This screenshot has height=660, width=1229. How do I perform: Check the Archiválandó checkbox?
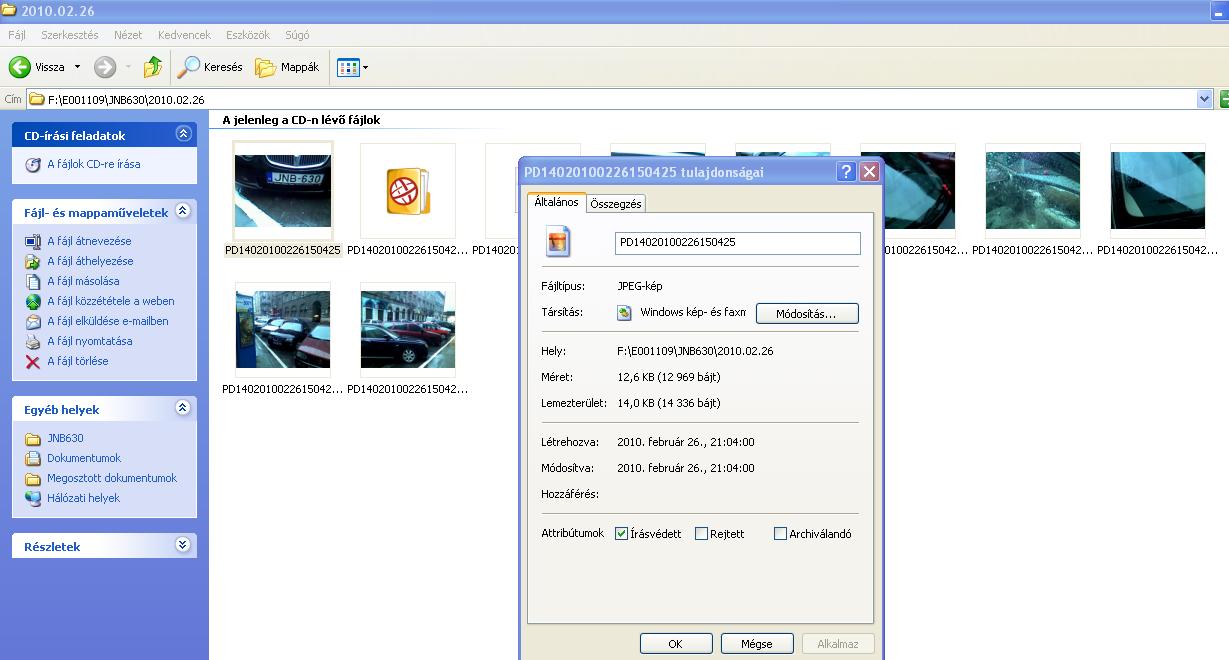click(780, 534)
